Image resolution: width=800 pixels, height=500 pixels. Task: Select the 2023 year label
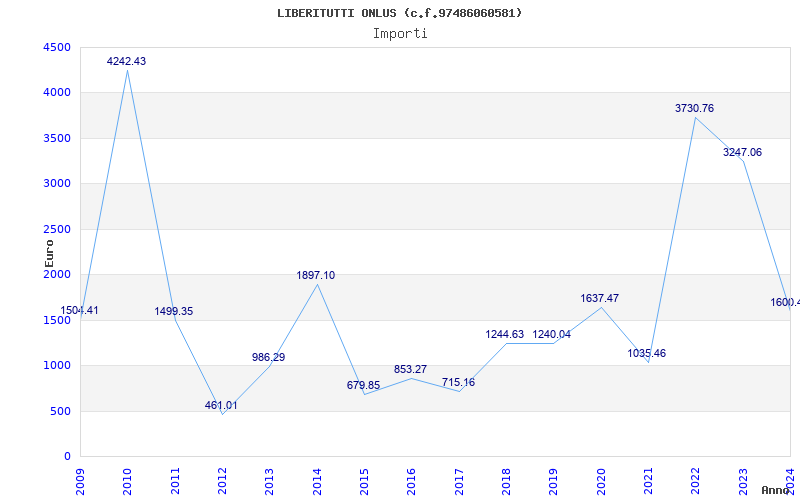(743, 482)
